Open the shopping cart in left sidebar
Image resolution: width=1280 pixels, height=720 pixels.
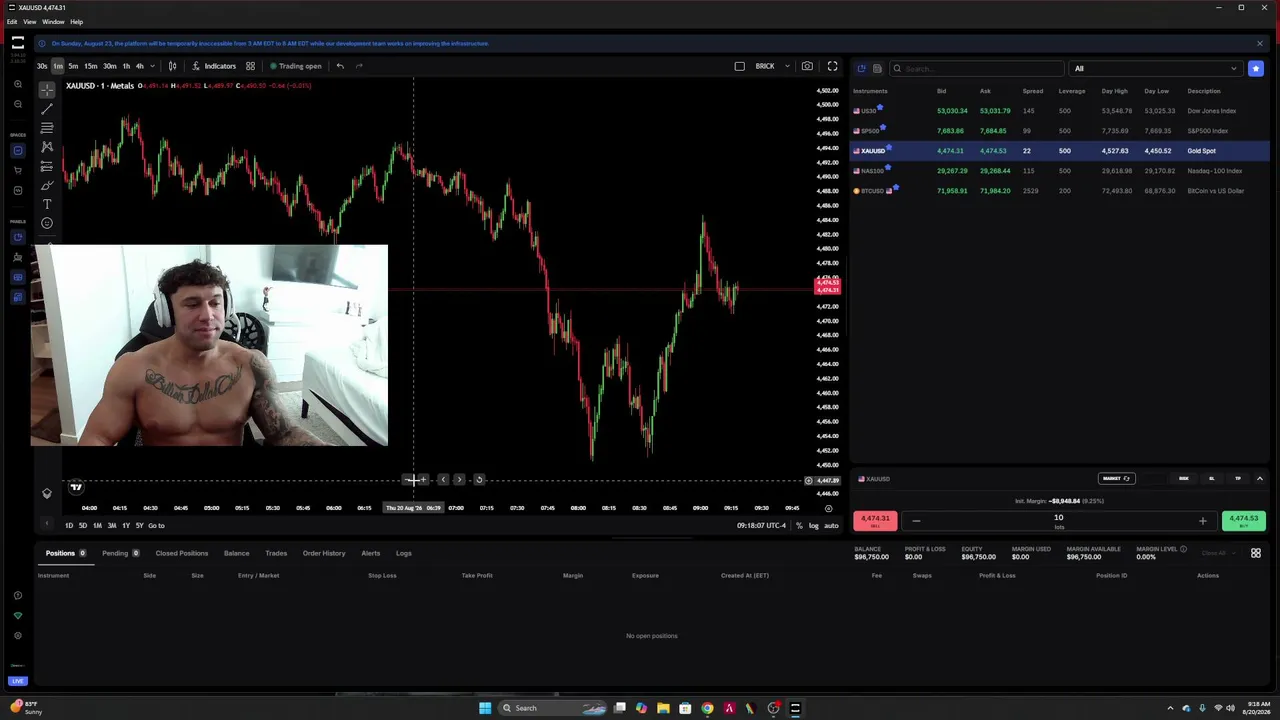coord(18,170)
